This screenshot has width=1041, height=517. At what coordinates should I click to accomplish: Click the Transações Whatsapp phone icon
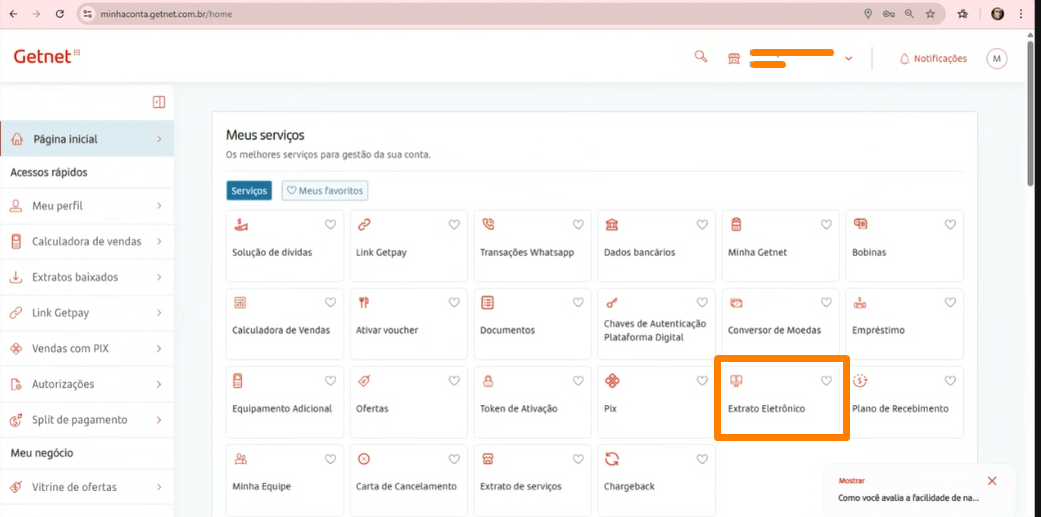pyautogui.click(x=488, y=224)
